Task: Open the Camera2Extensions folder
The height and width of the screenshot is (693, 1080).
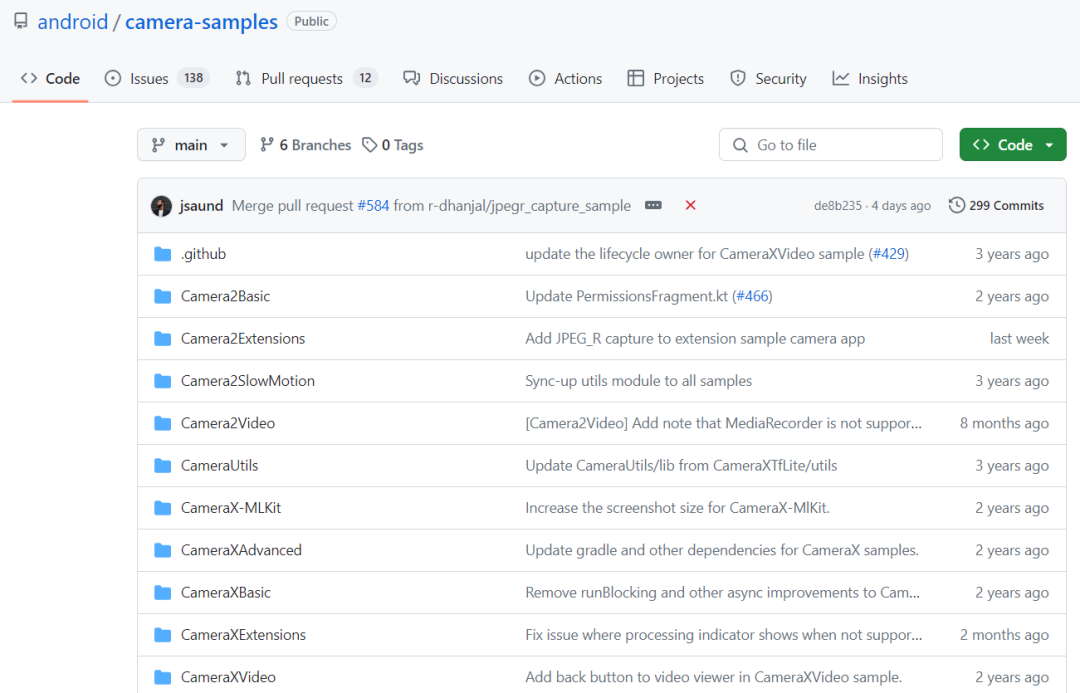Action: pyautogui.click(x=242, y=339)
